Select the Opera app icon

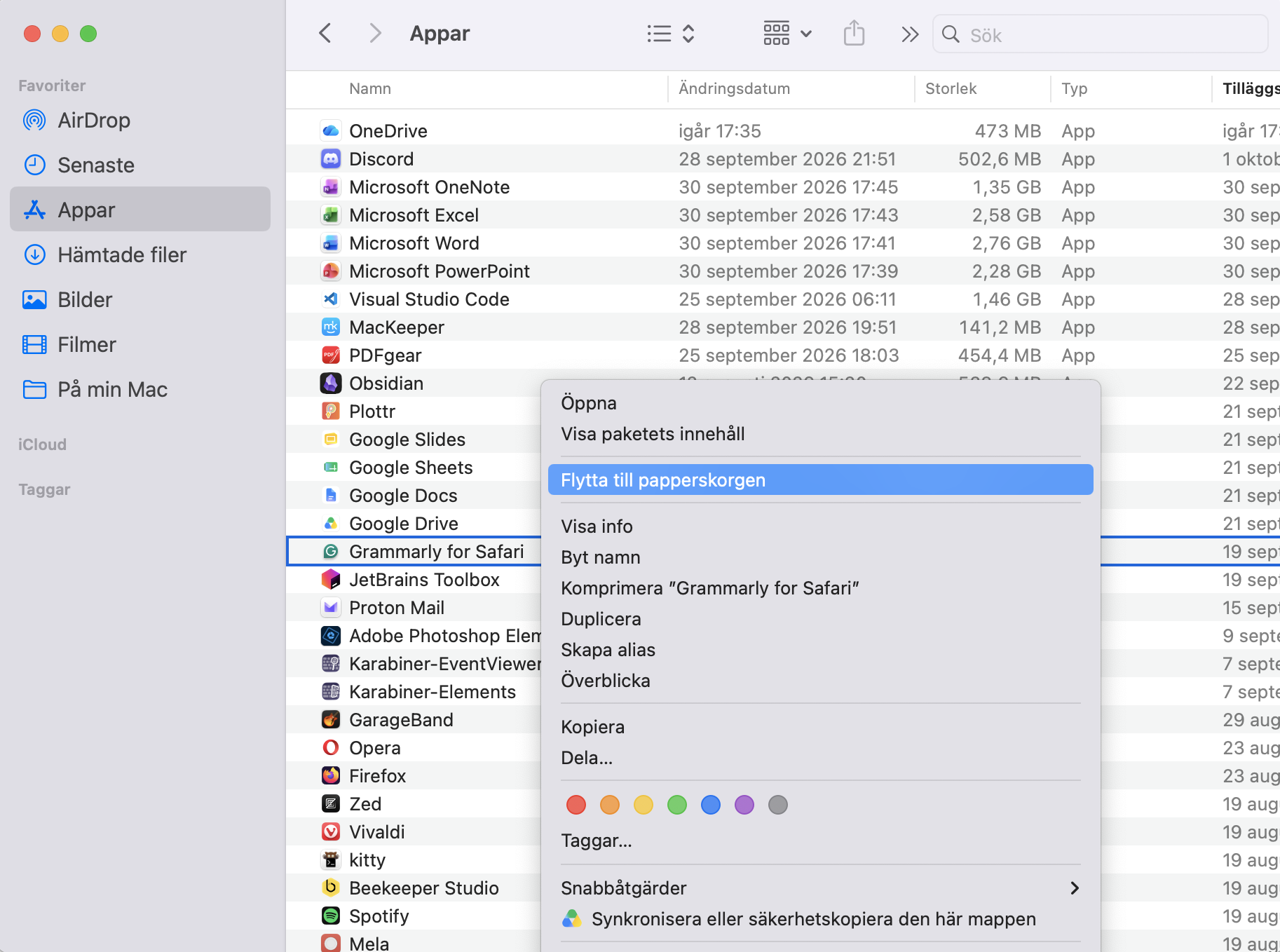click(x=331, y=748)
